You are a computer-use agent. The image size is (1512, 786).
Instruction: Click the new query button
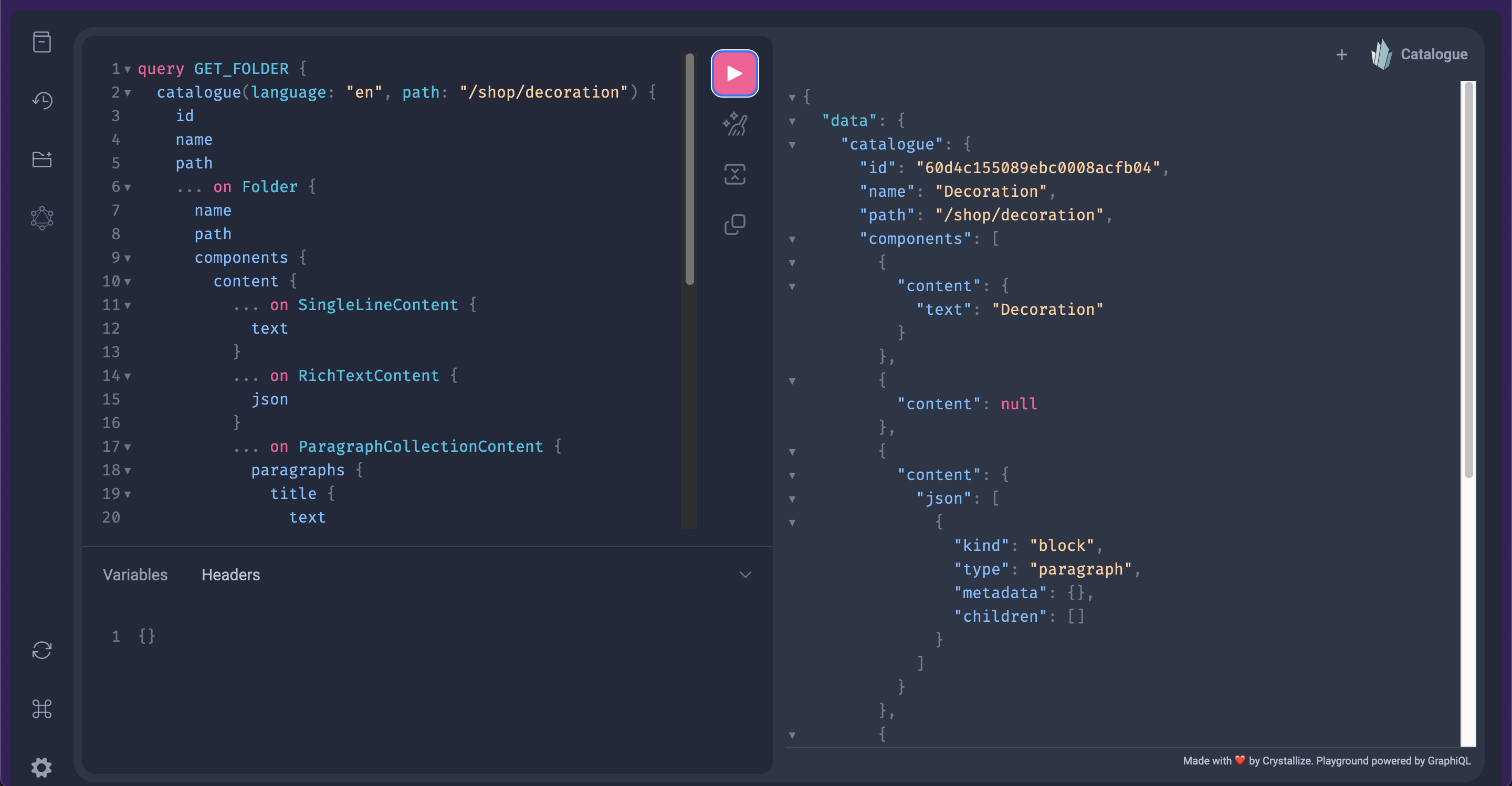[x=1340, y=54]
